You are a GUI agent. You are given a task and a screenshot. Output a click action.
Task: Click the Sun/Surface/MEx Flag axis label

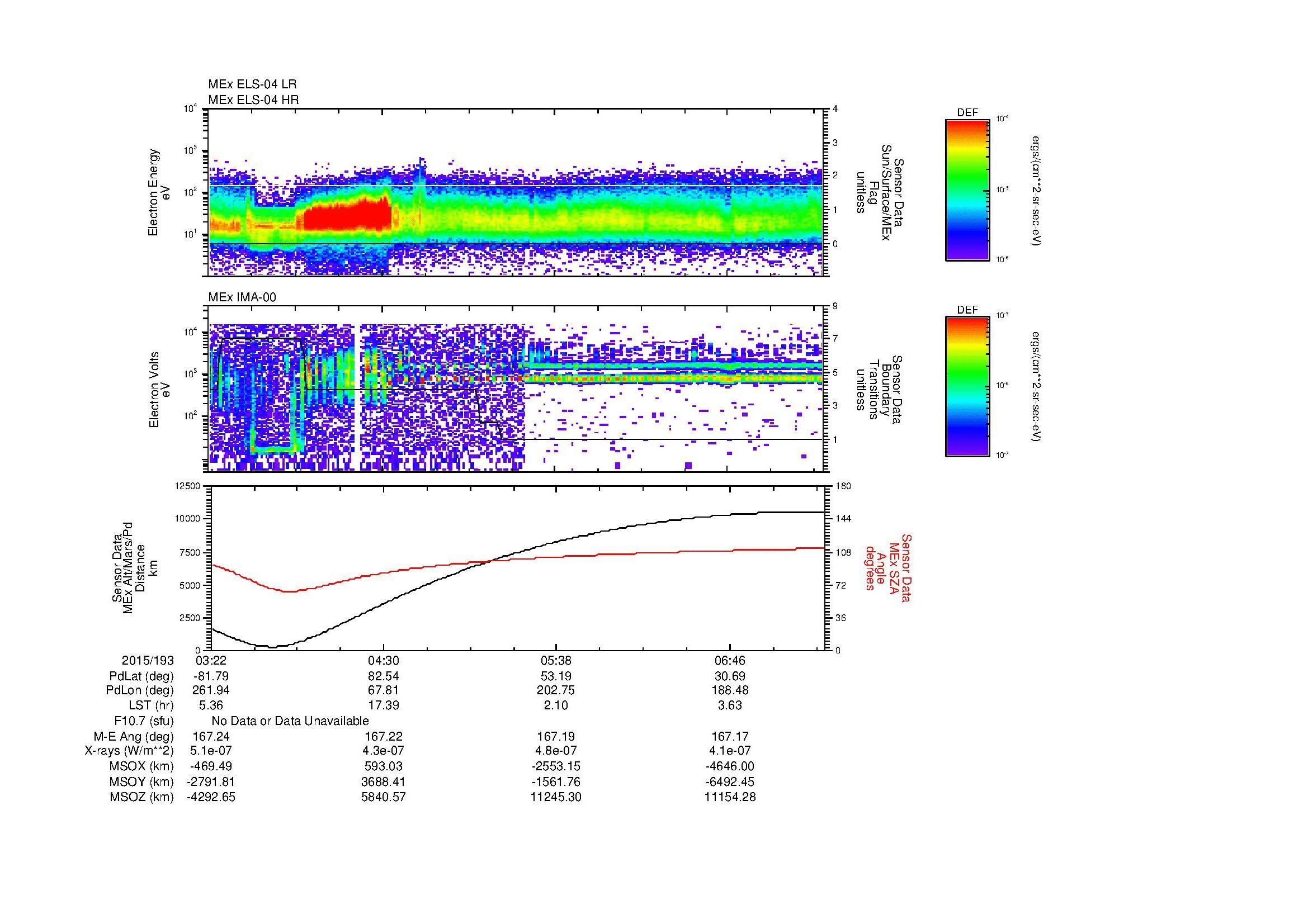coord(880,192)
